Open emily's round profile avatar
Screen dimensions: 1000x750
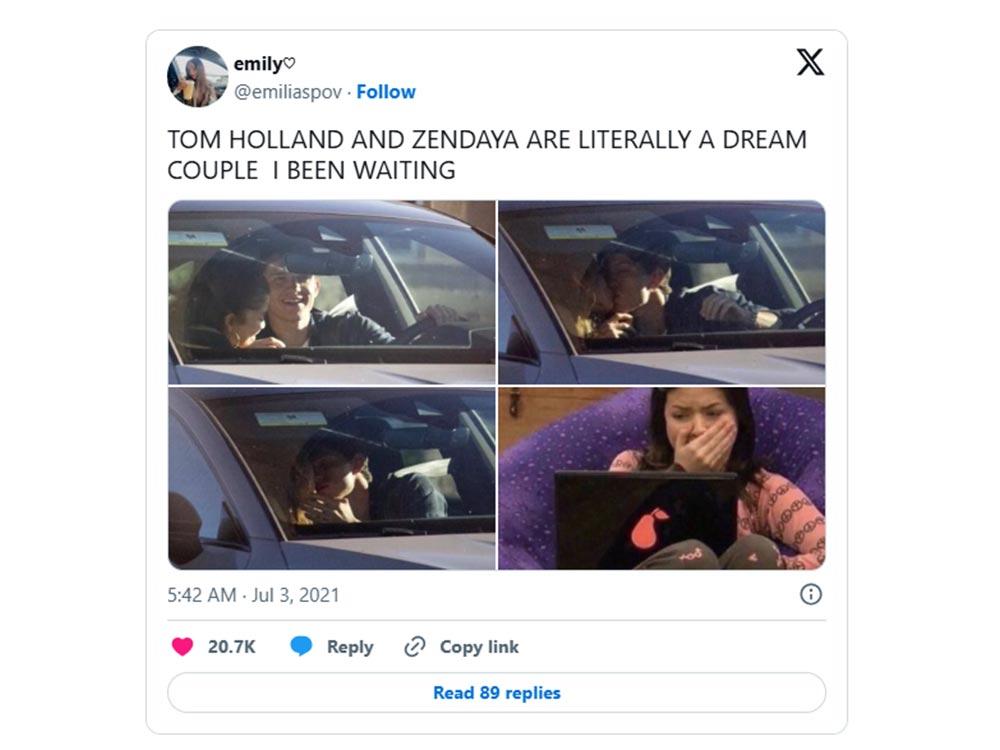point(197,77)
